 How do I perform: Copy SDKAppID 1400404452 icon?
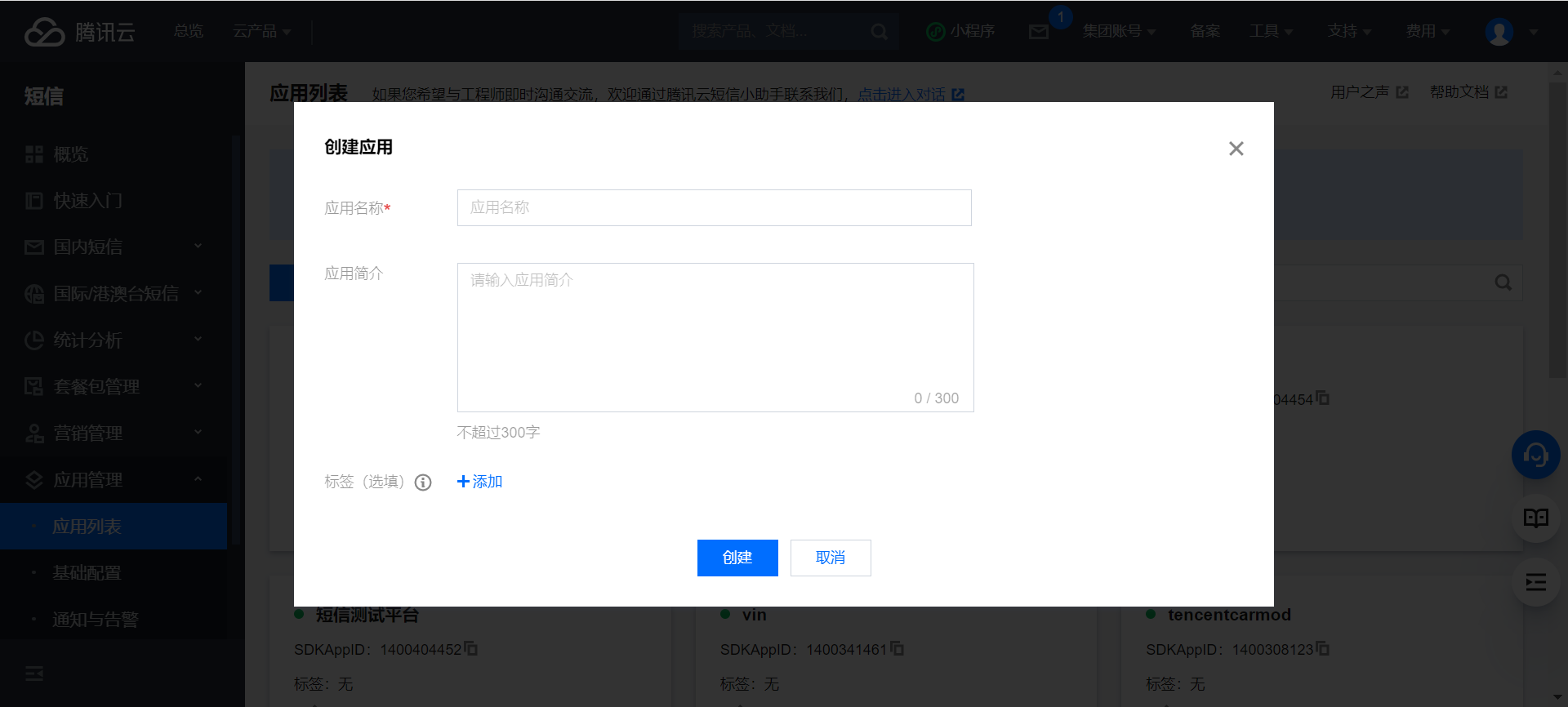point(471,649)
